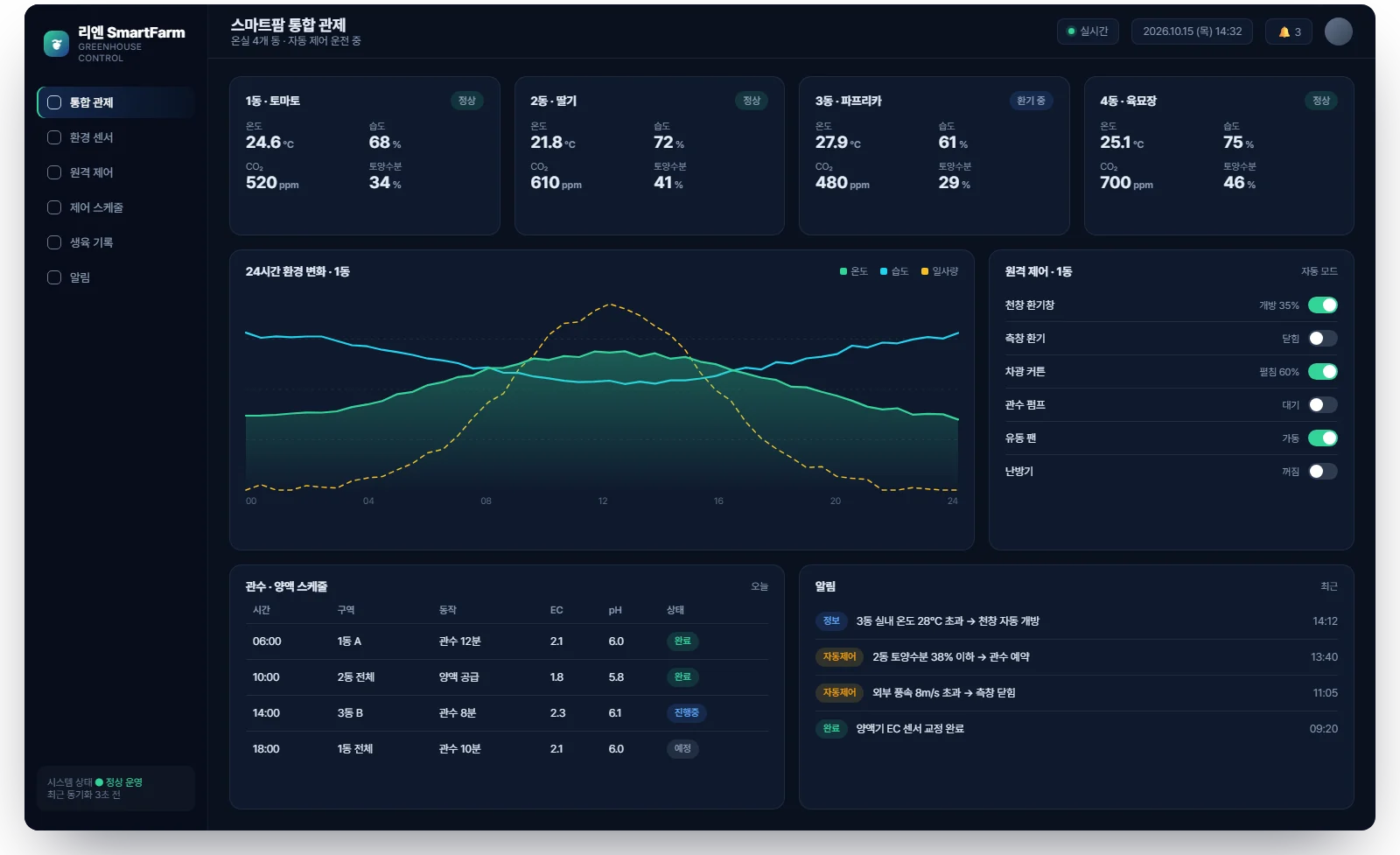Toggle the 차광 커튼 switch
The width and height of the screenshot is (1400, 855).
[1323, 372]
